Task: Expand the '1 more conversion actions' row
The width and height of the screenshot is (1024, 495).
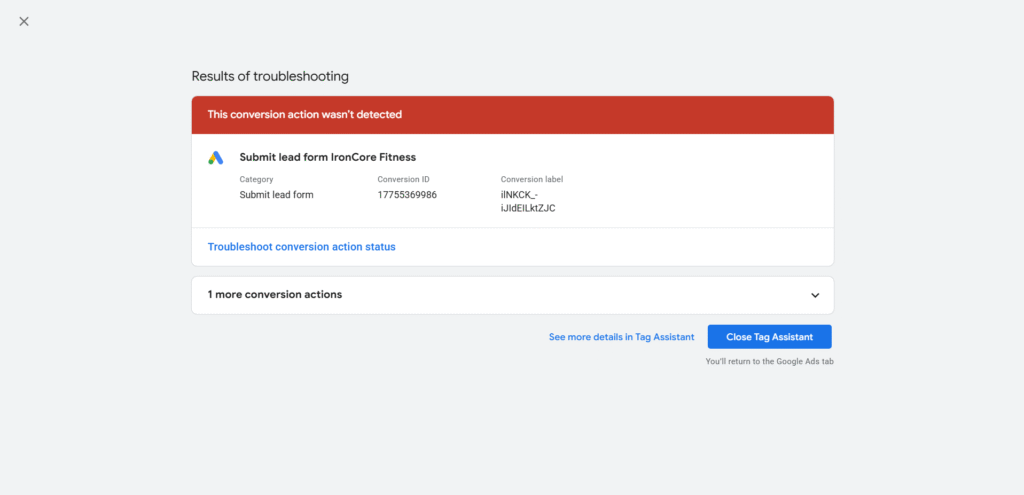Action: [513, 295]
